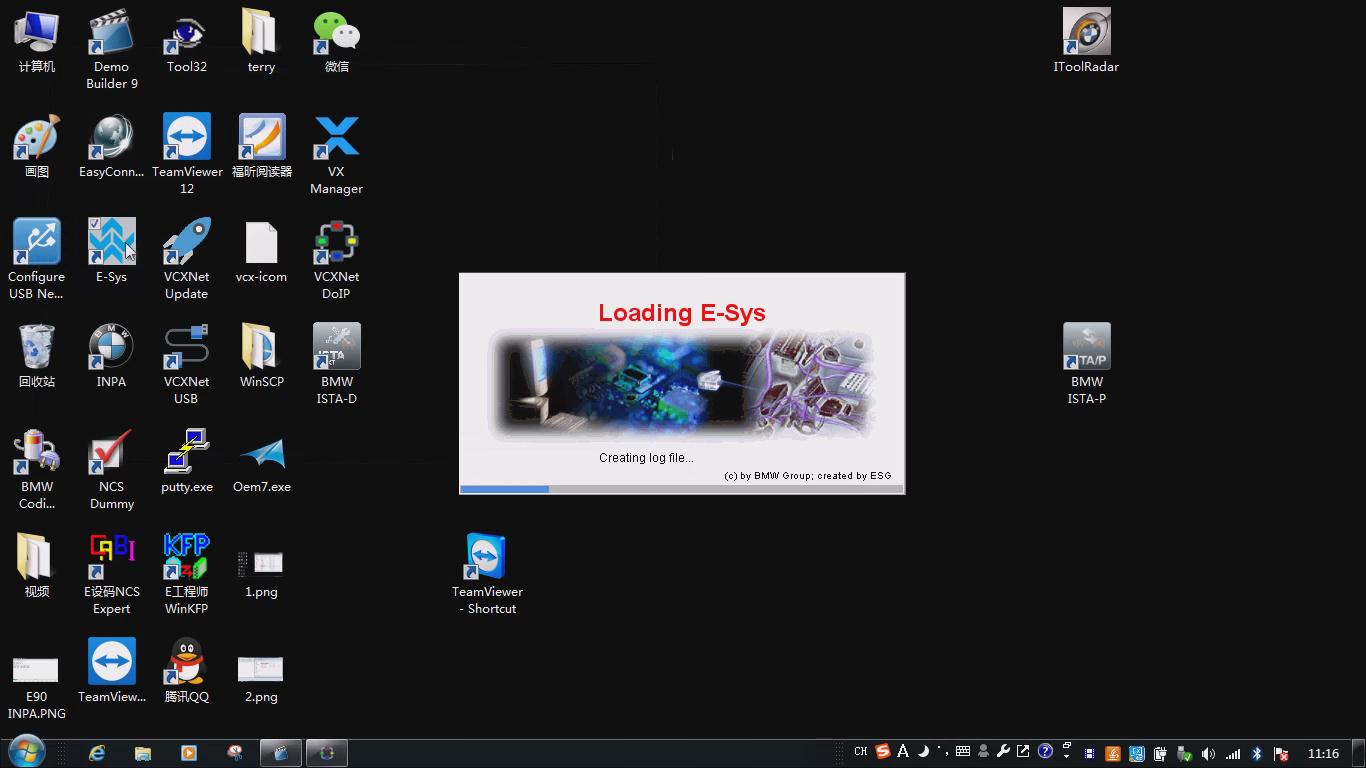This screenshot has height=768, width=1366.
Task: Open the E-Sys desktop shortcut
Action: pos(111,243)
